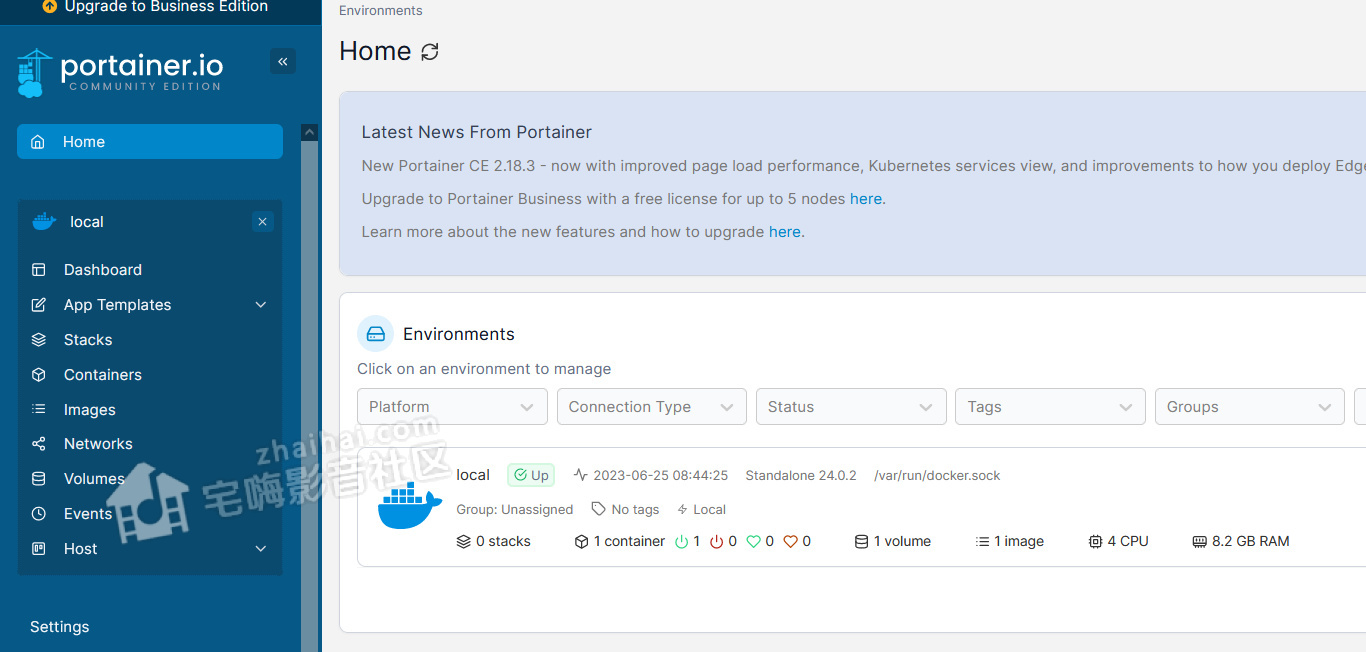Click the heartbeat pulse icon next to the timestamp
This screenshot has height=652, width=1366.
tap(581, 475)
